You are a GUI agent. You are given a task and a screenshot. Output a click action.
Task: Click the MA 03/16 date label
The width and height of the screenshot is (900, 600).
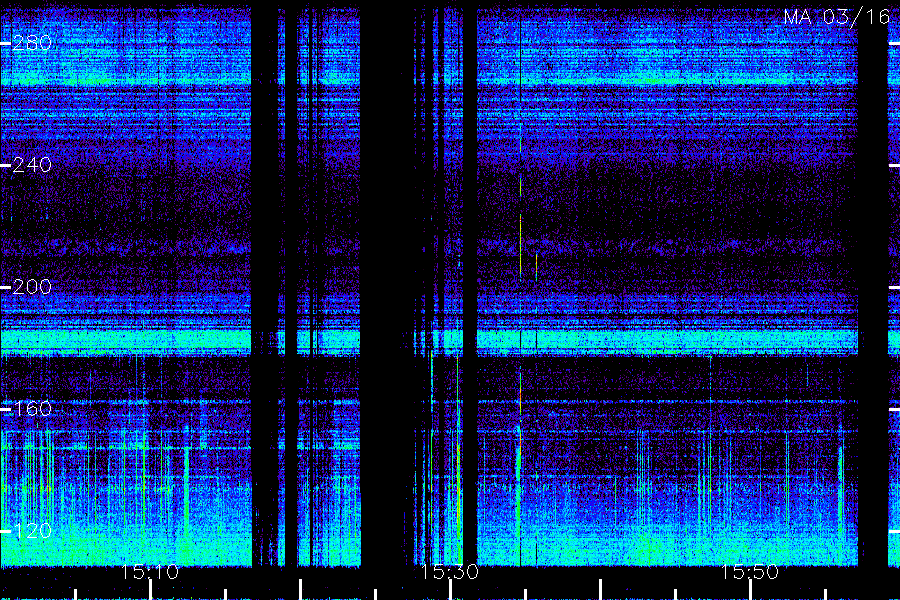point(837,17)
